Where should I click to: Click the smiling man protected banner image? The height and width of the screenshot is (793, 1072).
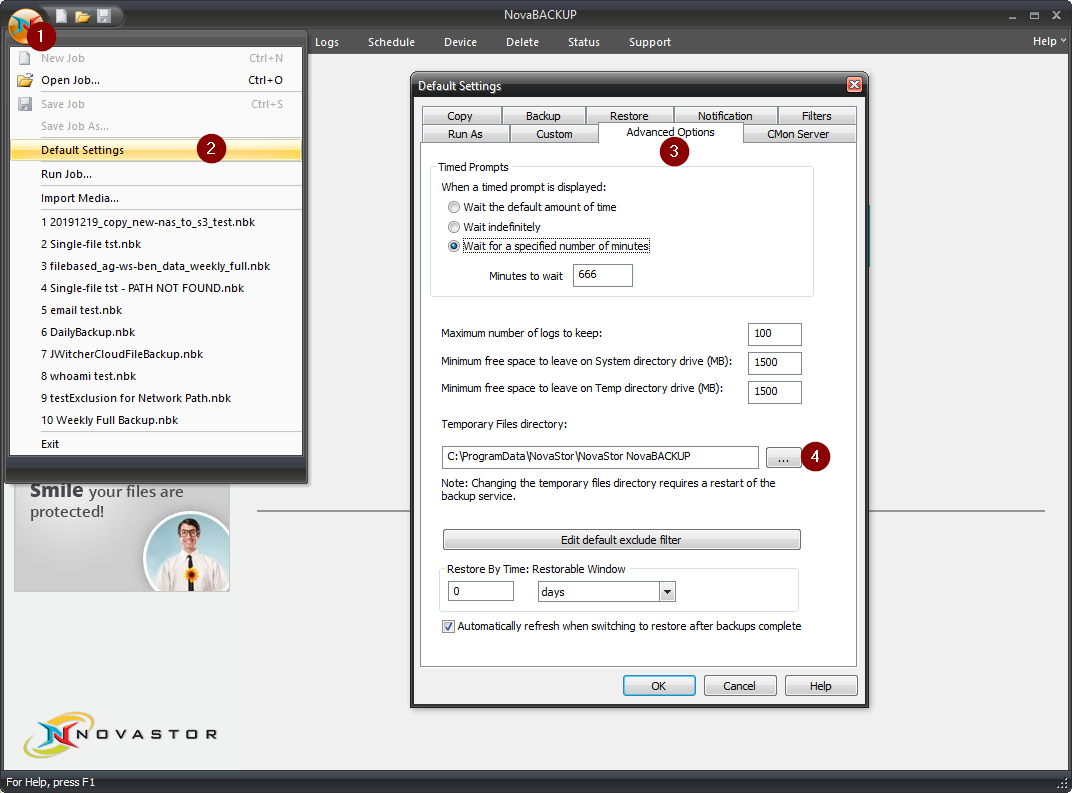click(x=122, y=537)
